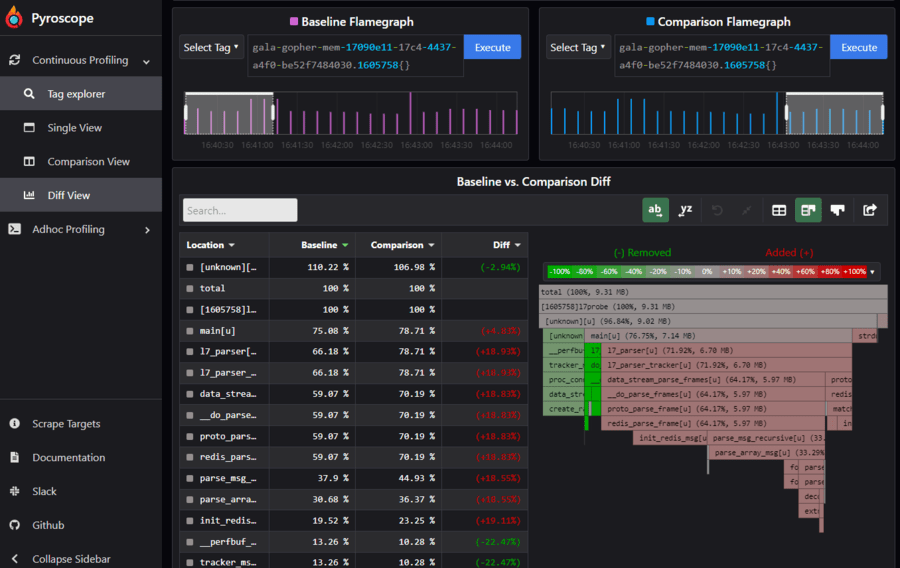This screenshot has width=900, height=568.
Task: Select the table and flamegraph combined view
Action: [808, 210]
